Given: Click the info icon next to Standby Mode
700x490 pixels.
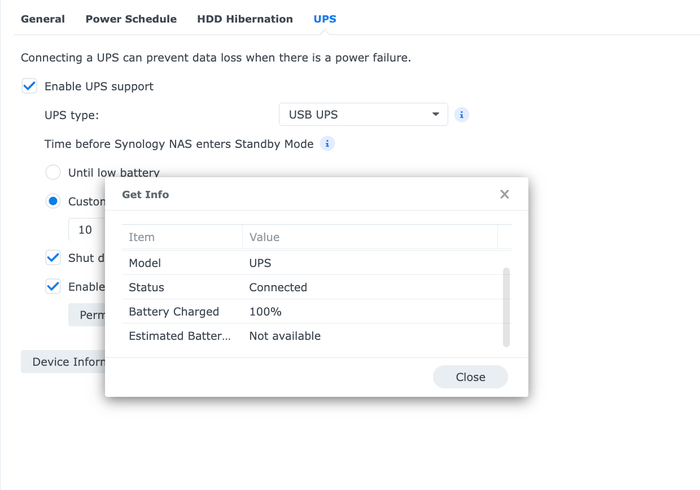Looking at the screenshot, I should point(327,144).
